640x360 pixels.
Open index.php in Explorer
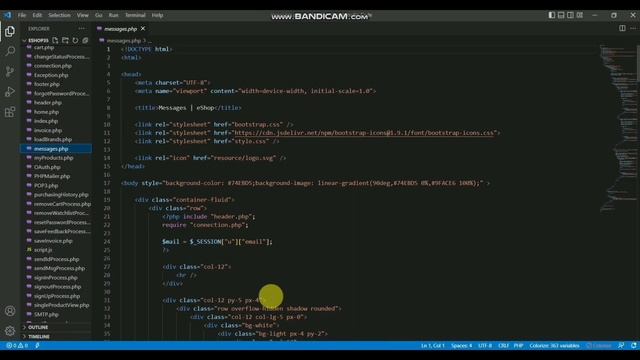click(x=46, y=121)
